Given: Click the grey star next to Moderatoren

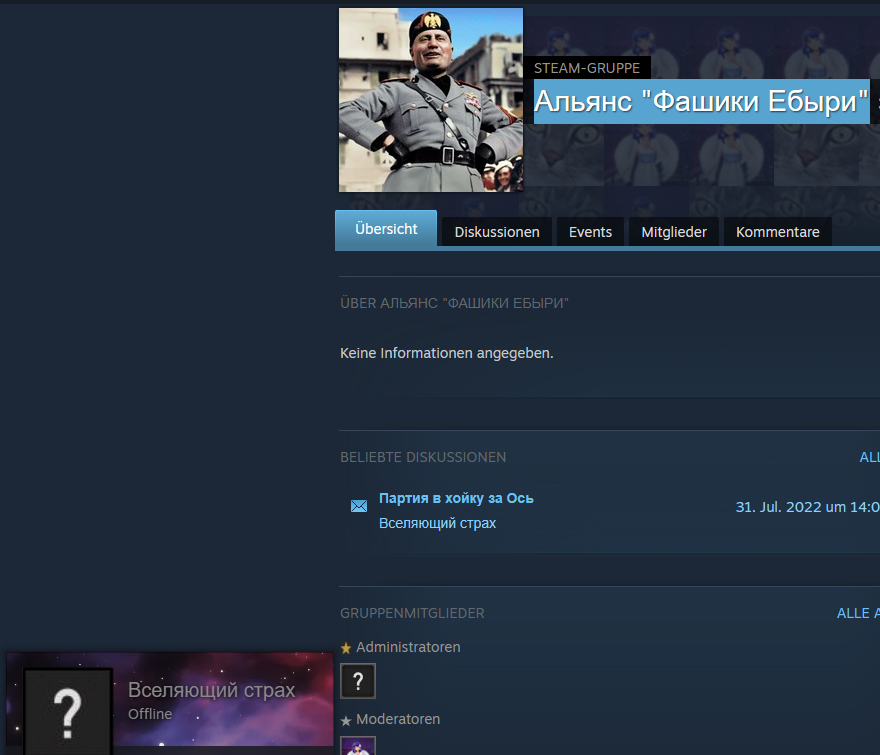Looking at the screenshot, I should (x=346, y=720).
